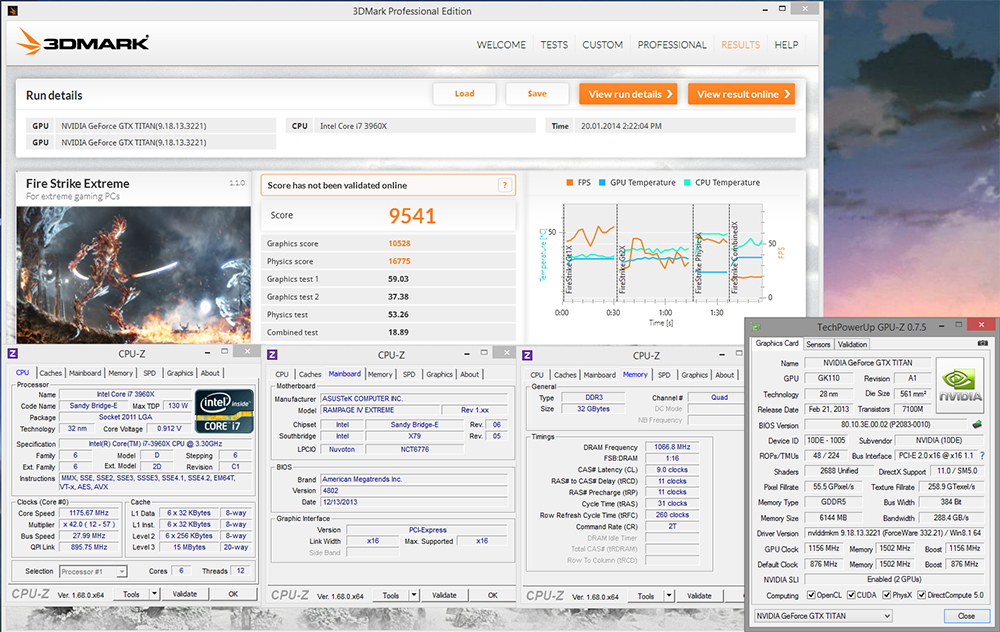Toggle the CUDA checkbox in GPU-Z
1000x632 pixels.
point(851,595)
